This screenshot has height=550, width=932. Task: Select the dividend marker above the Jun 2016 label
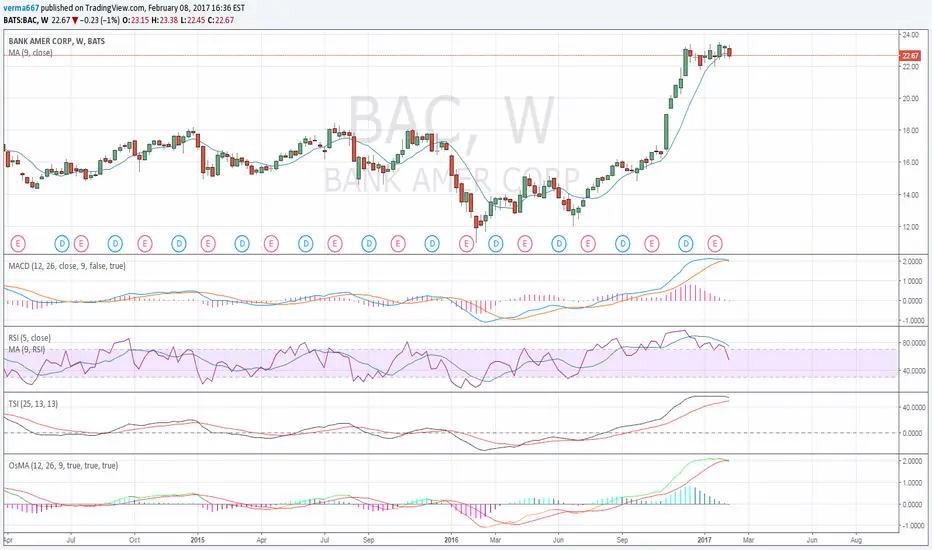click(x=559, y=243)
